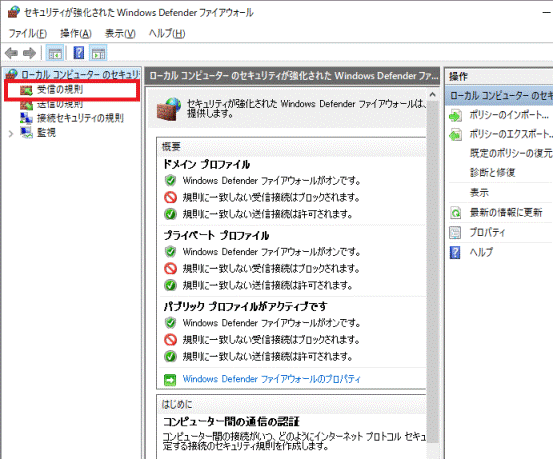Open the 操作(A) menu
This screenshot has height=459, width=553.
point(76,34)
